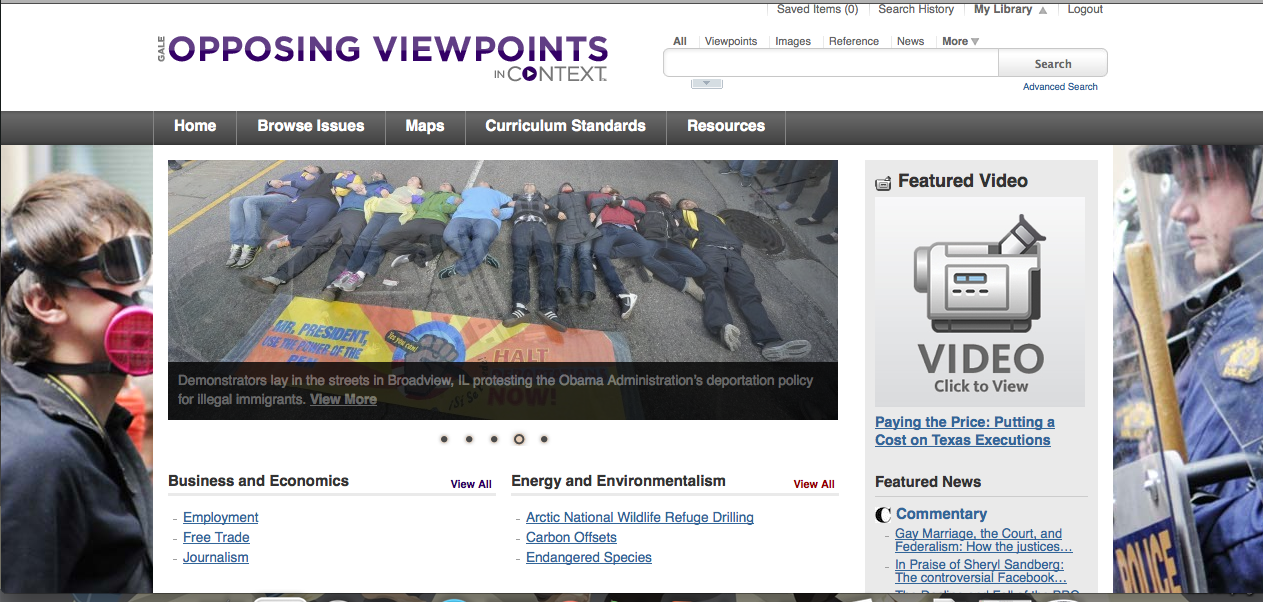The image size is (1263, 602).
Task: Click the demonstrators protest banner image
Action: (503, 290)
